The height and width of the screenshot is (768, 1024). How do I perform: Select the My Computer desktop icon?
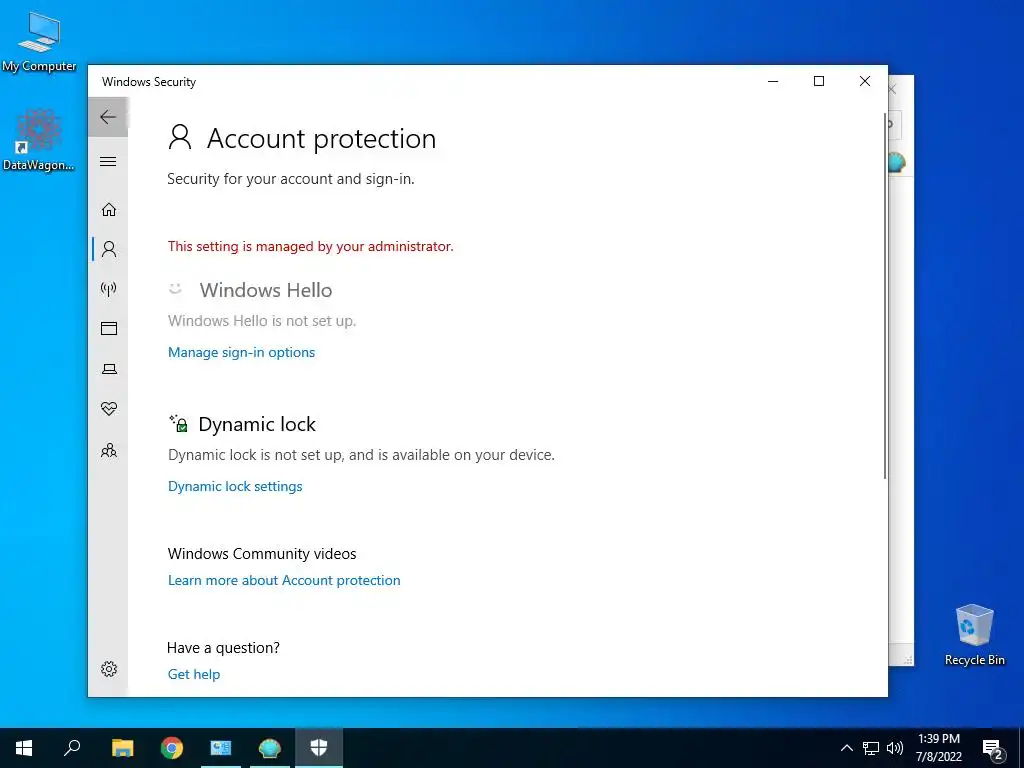pyautogui.click(x=39, y=41)
